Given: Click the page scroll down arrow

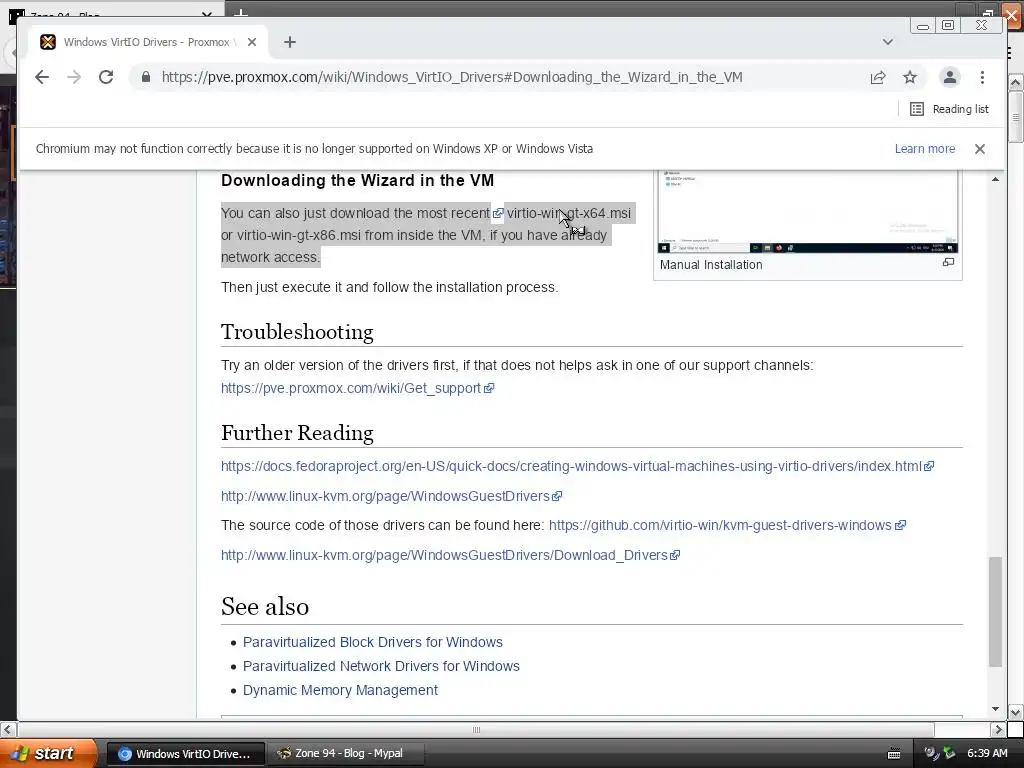Looking at the screenshot, I should tap(995, 709).
